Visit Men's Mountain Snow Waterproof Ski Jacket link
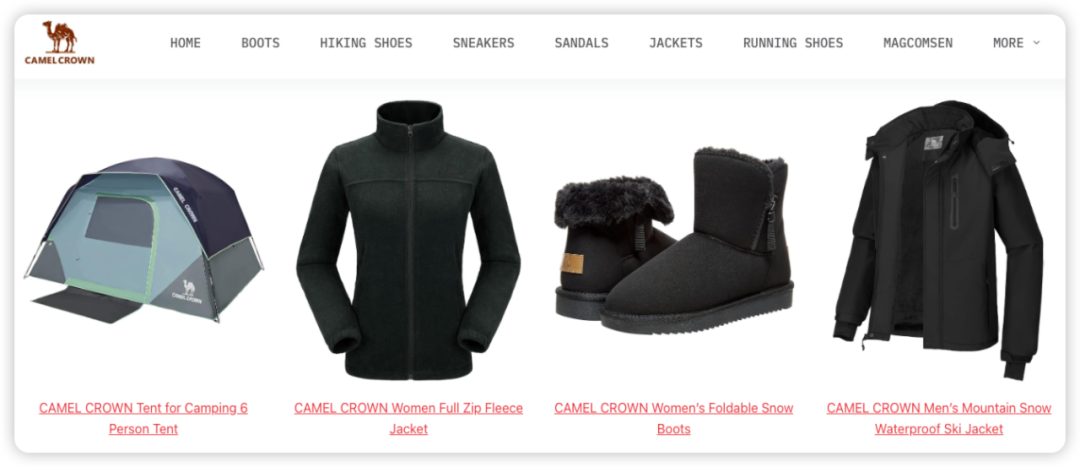1080x467 pixels. click(939, 418)
